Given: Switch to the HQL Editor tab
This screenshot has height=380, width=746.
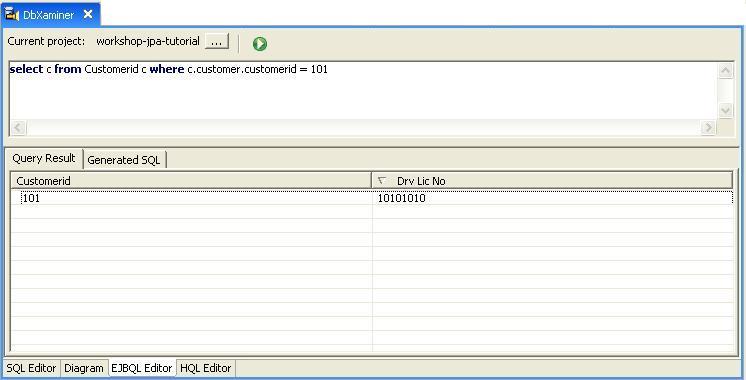Looking at the screenshot, I should [x=206, y=368].
